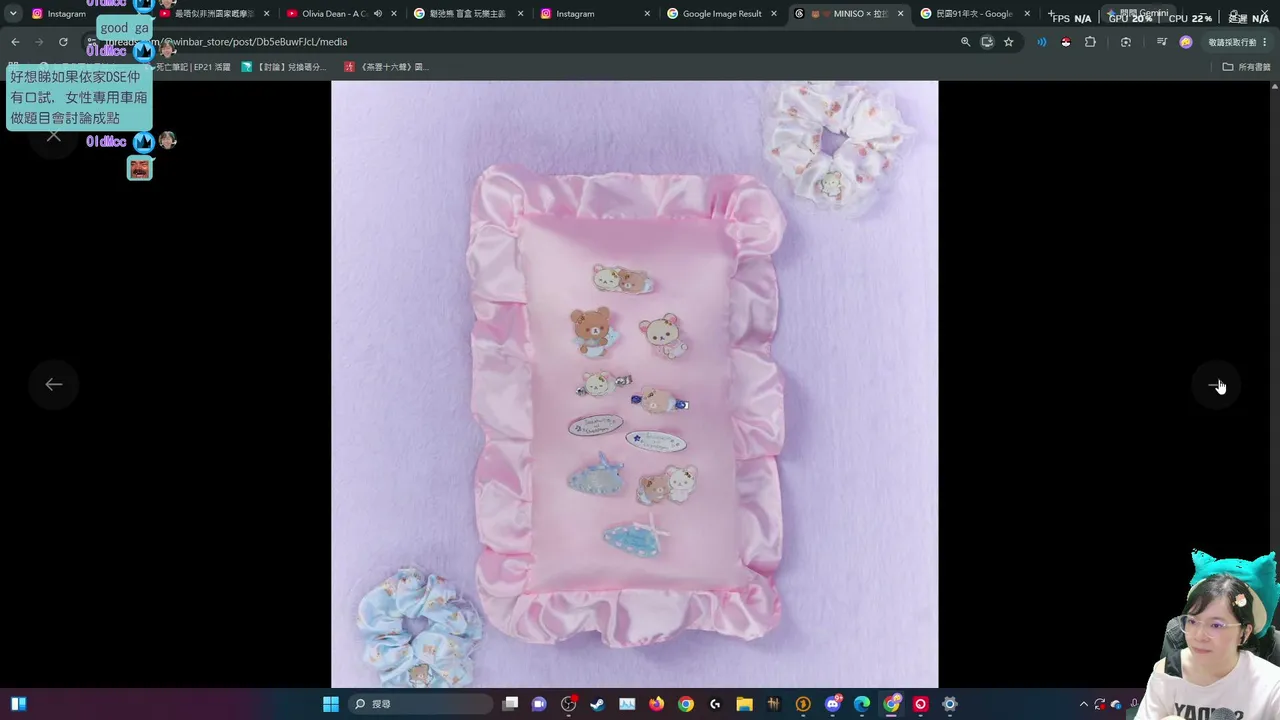Open the Pokeball extension
Image resolution: width=1280 pixels, height=720 pixels.
click(1066, 42)
